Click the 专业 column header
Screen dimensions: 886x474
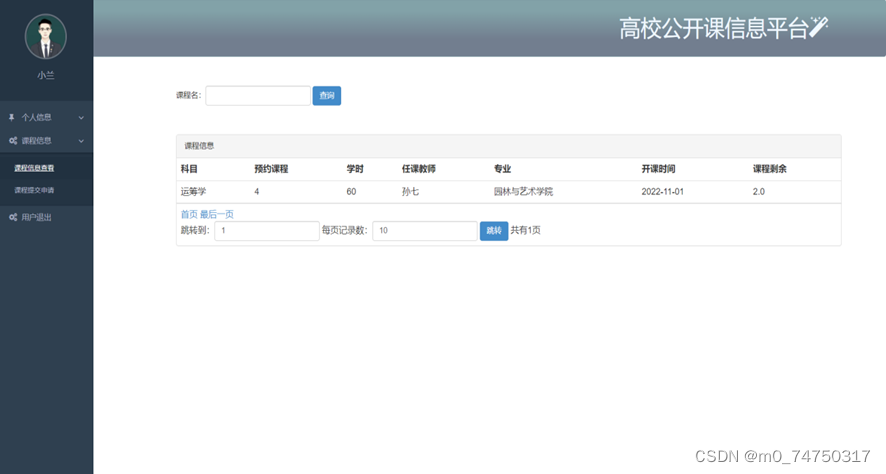pyautogui.click(x=502, y=169)
